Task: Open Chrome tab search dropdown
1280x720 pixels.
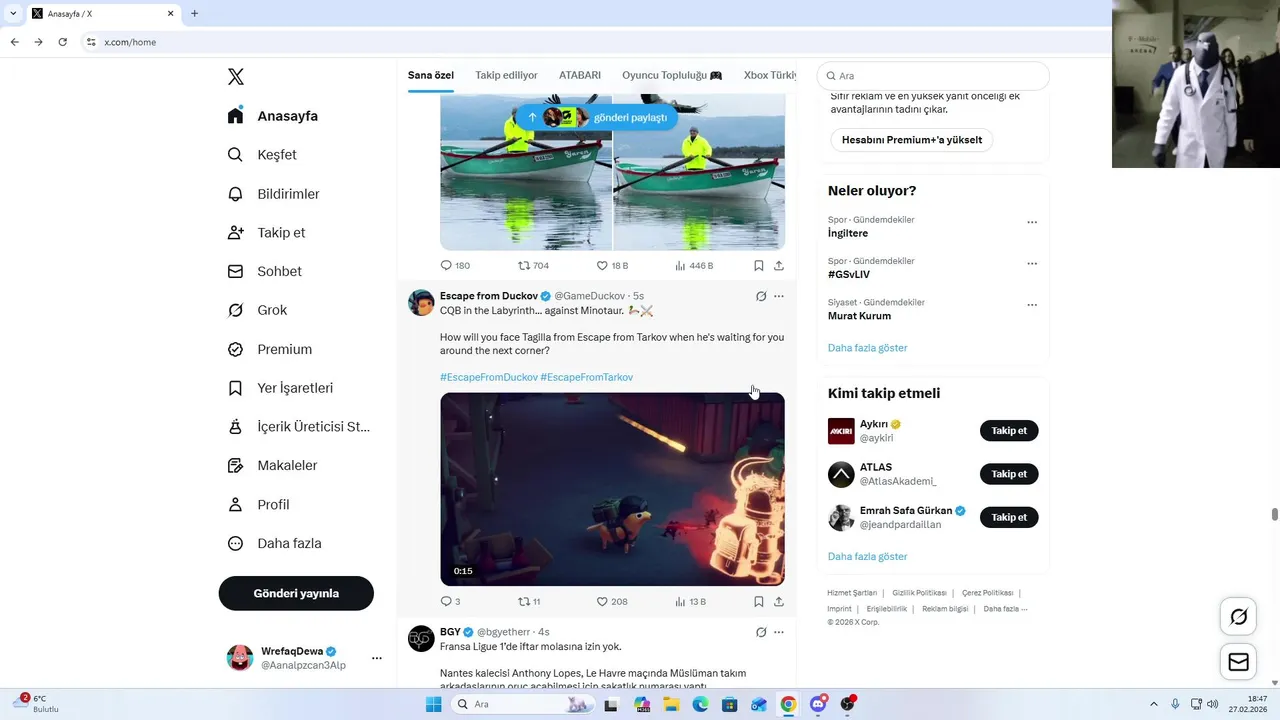Action: tap(12, 14)
